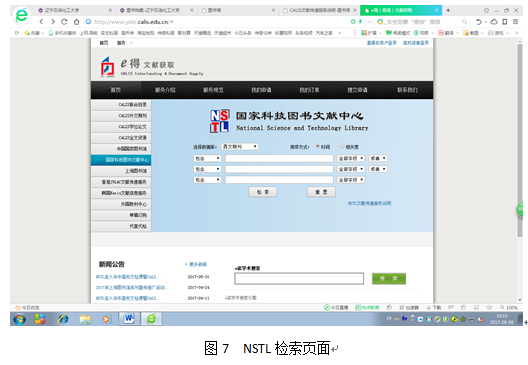528x365 pixels.
Task: Click the 下载 download icon in status bar
Action: tap(434, 307)
